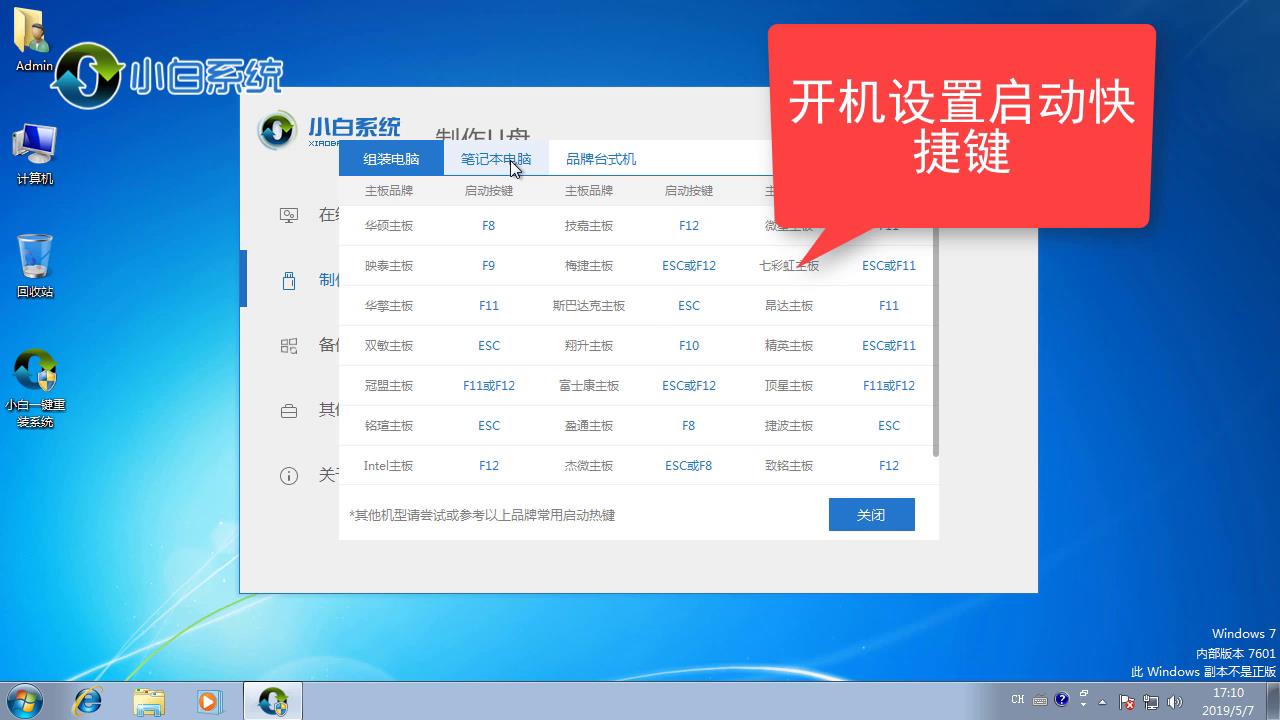Click the ESC或F8 boot key
This screenshot has height=720, width=1280.
point(689,465)
